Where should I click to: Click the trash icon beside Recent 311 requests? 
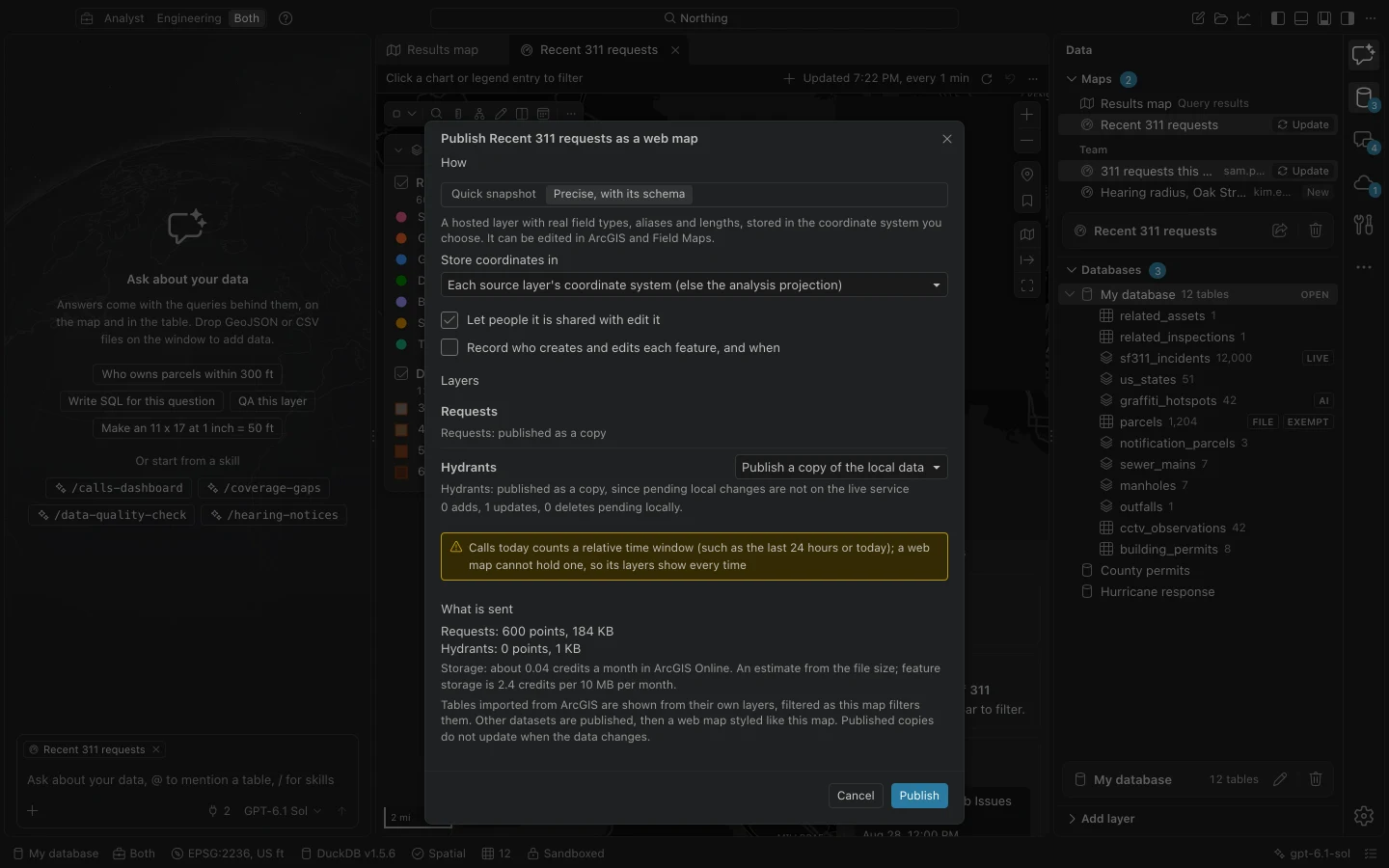click(x=1316, y=231)
